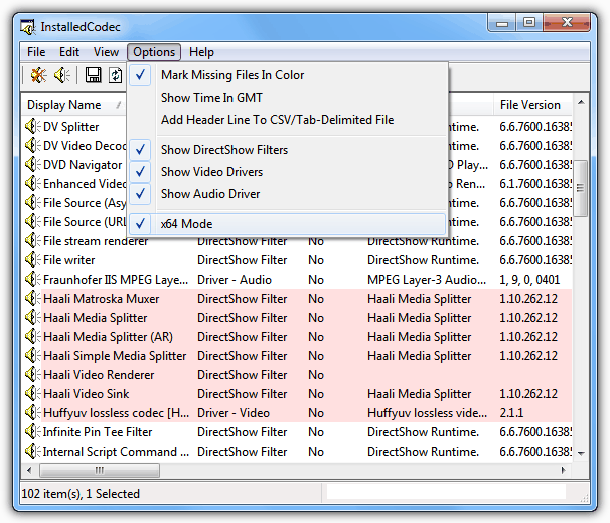Screen dimensions: 610x523
Task: Select the Huffyuv lossless codec row
Action: 297,412
